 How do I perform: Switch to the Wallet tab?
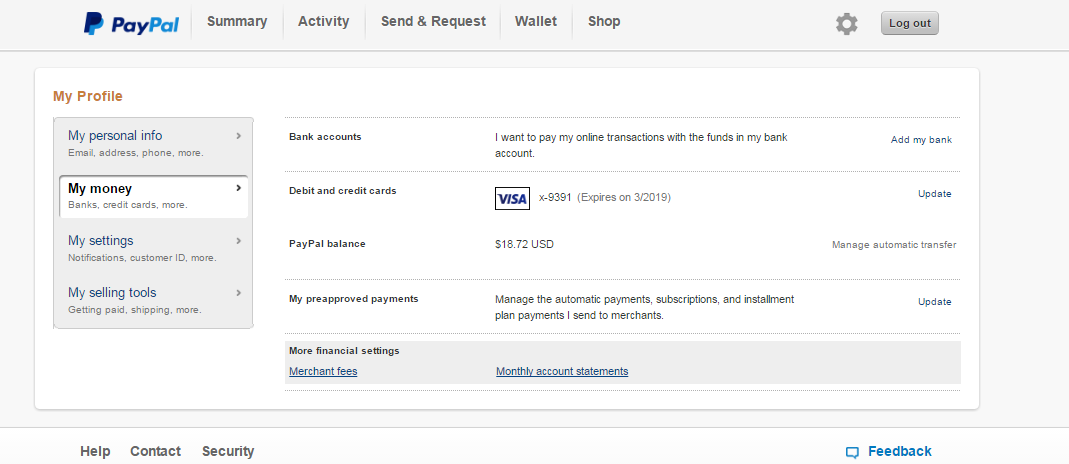pyautogui.click(x=536, y=22)
